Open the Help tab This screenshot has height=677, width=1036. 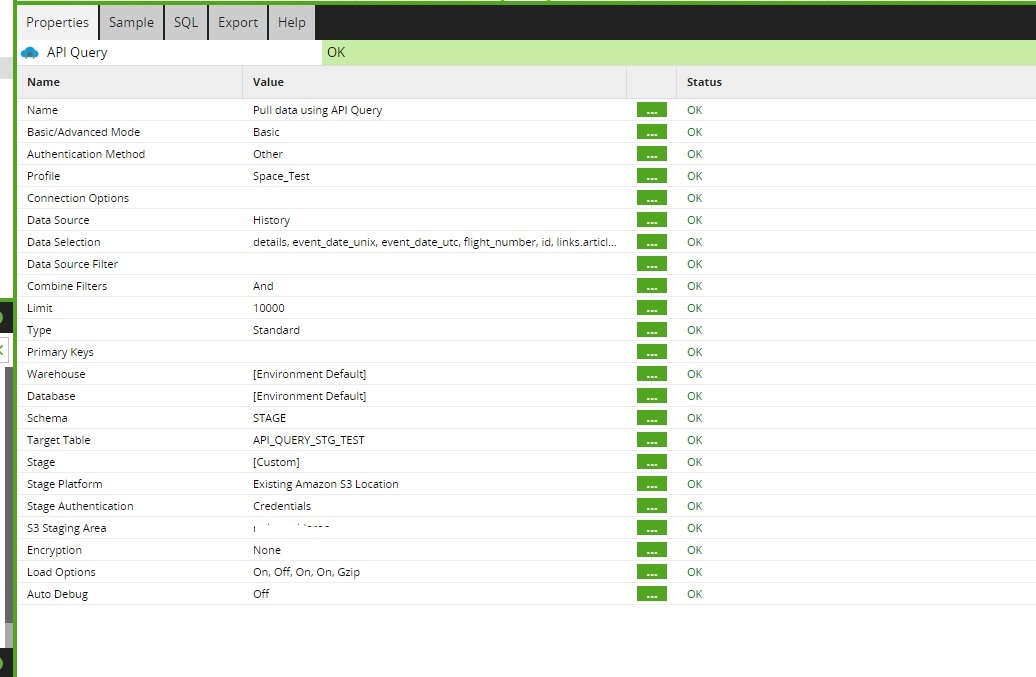[x=291, y=22]
